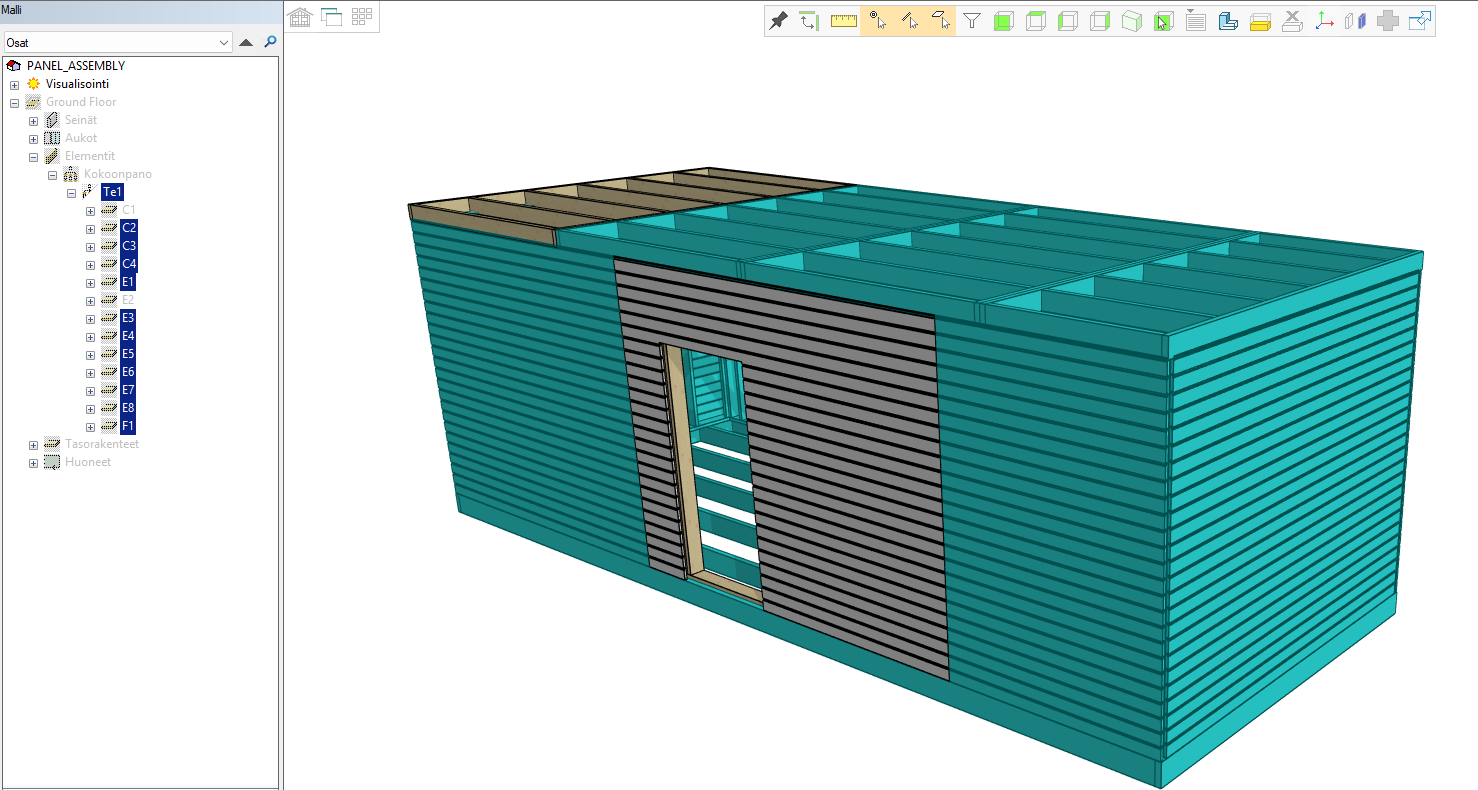Open the striped list dropdown icon
The width and height of the screenshot is (1478, 790).
tap(1195, 21)
